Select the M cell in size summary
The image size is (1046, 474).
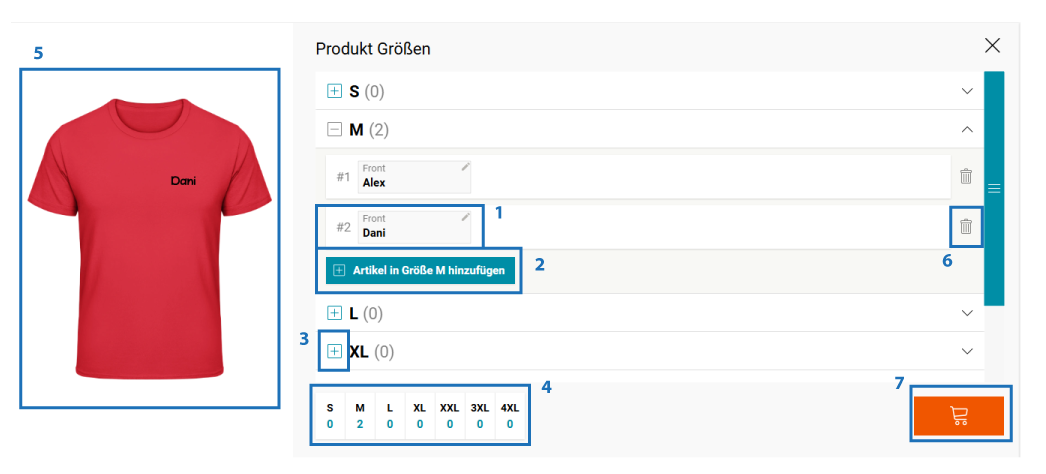tap(360, 415)
